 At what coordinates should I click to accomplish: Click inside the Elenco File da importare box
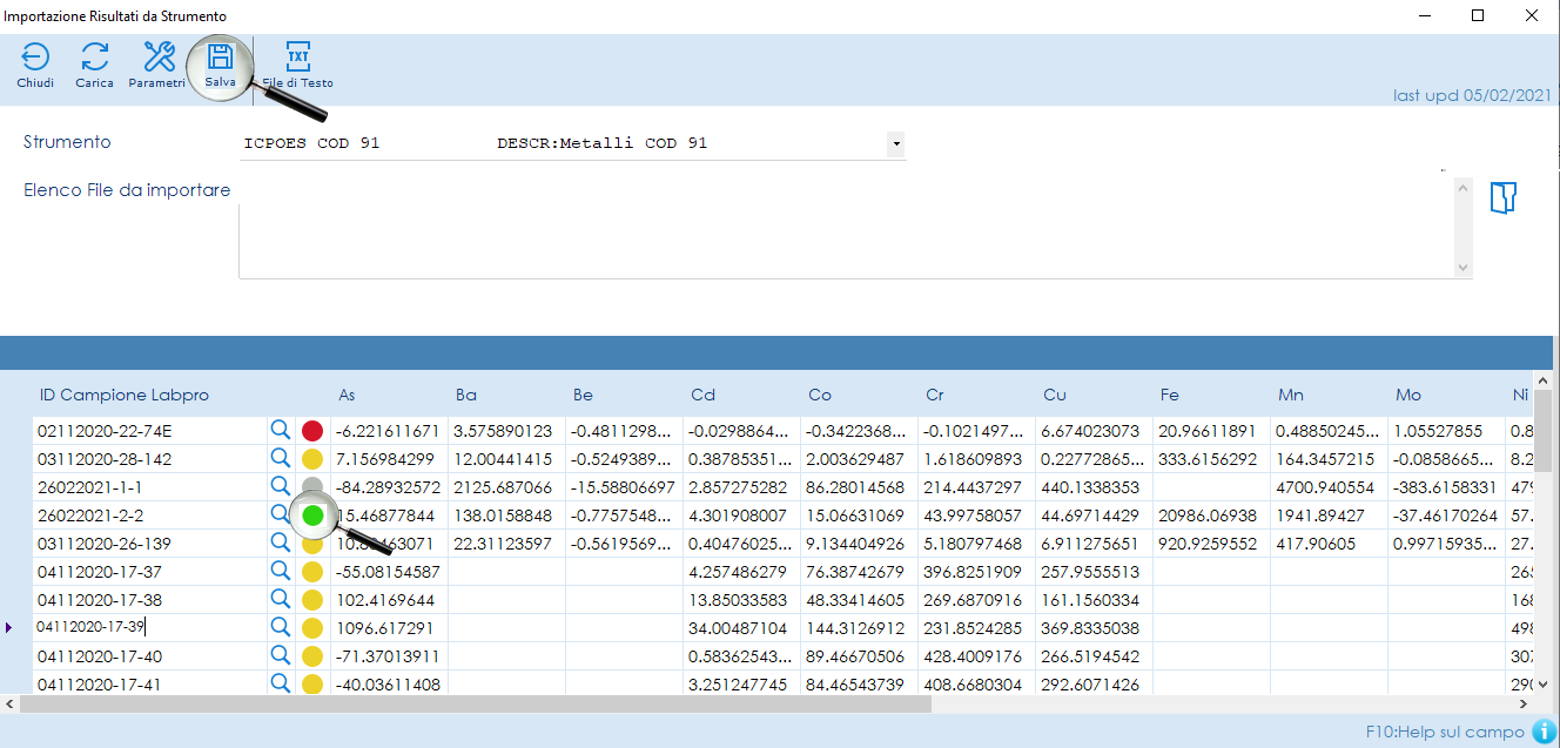click(846, 227)
